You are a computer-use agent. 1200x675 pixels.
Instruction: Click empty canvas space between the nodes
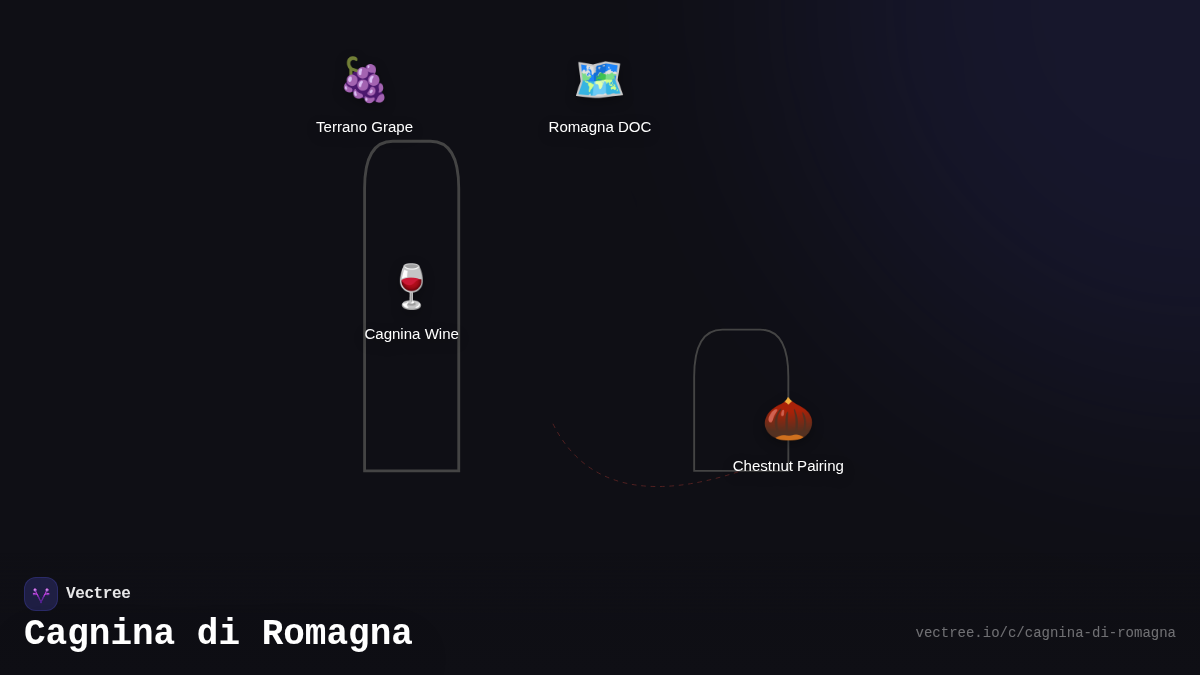point(550,250)
